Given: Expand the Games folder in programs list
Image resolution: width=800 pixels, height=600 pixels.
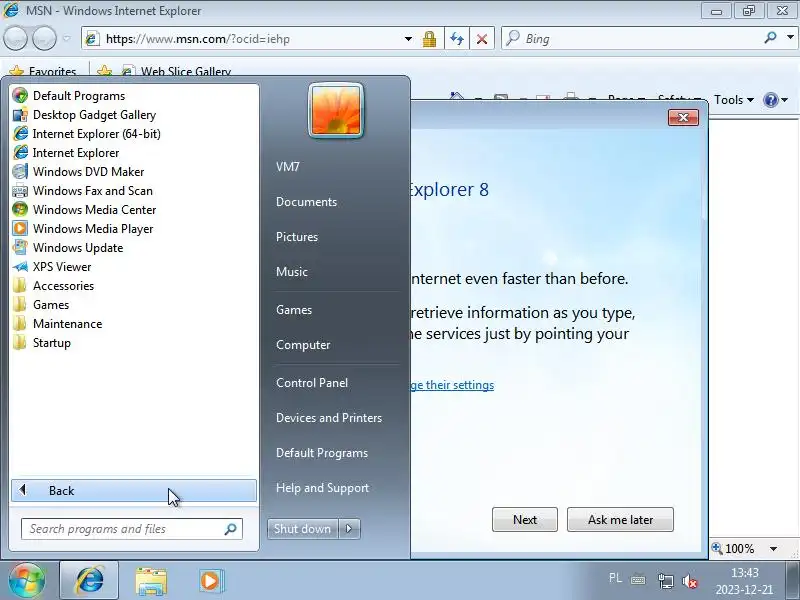Looking at the screenshot, I should [40, 305].
